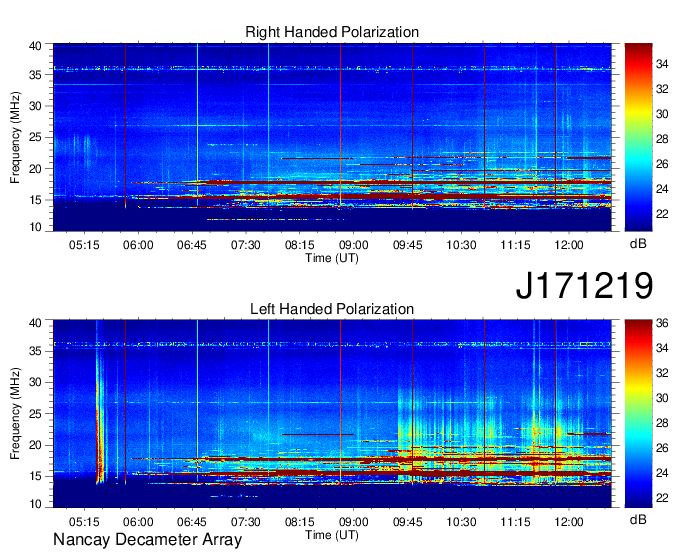Click the 10:30 time tick of the Right Handed plot
This screenshot has height=552, width=680.
[461, 245]
